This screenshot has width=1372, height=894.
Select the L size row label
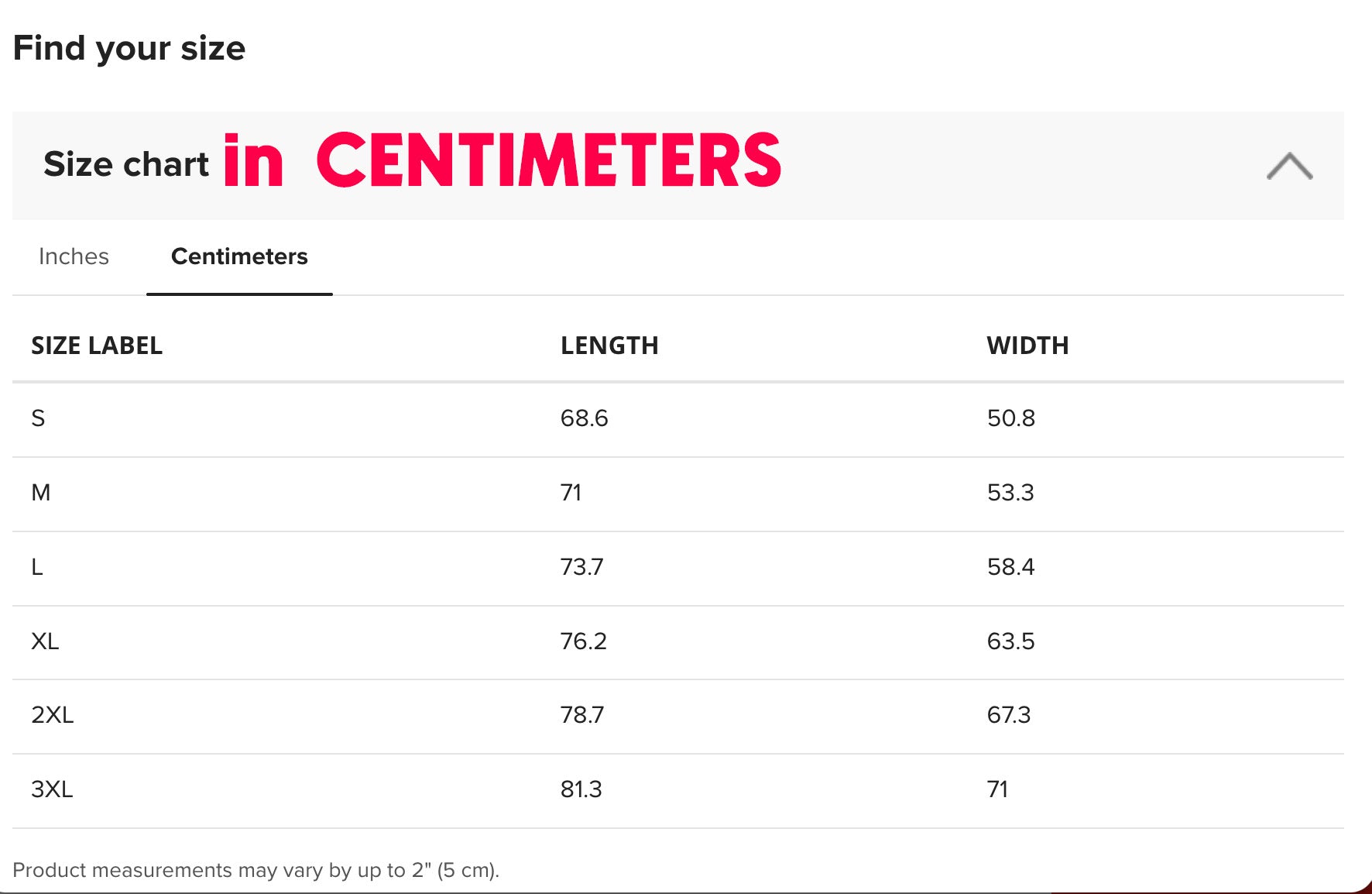[37, 567]
